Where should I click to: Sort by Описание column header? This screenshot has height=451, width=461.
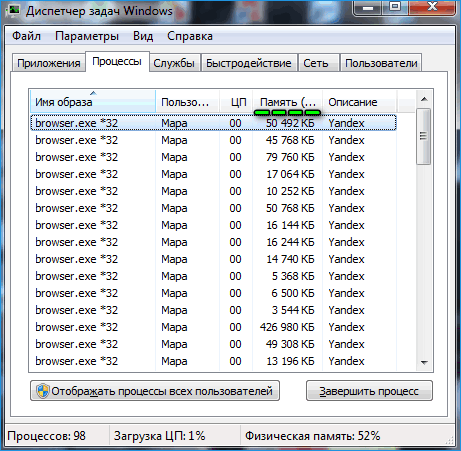click(359, 101)
